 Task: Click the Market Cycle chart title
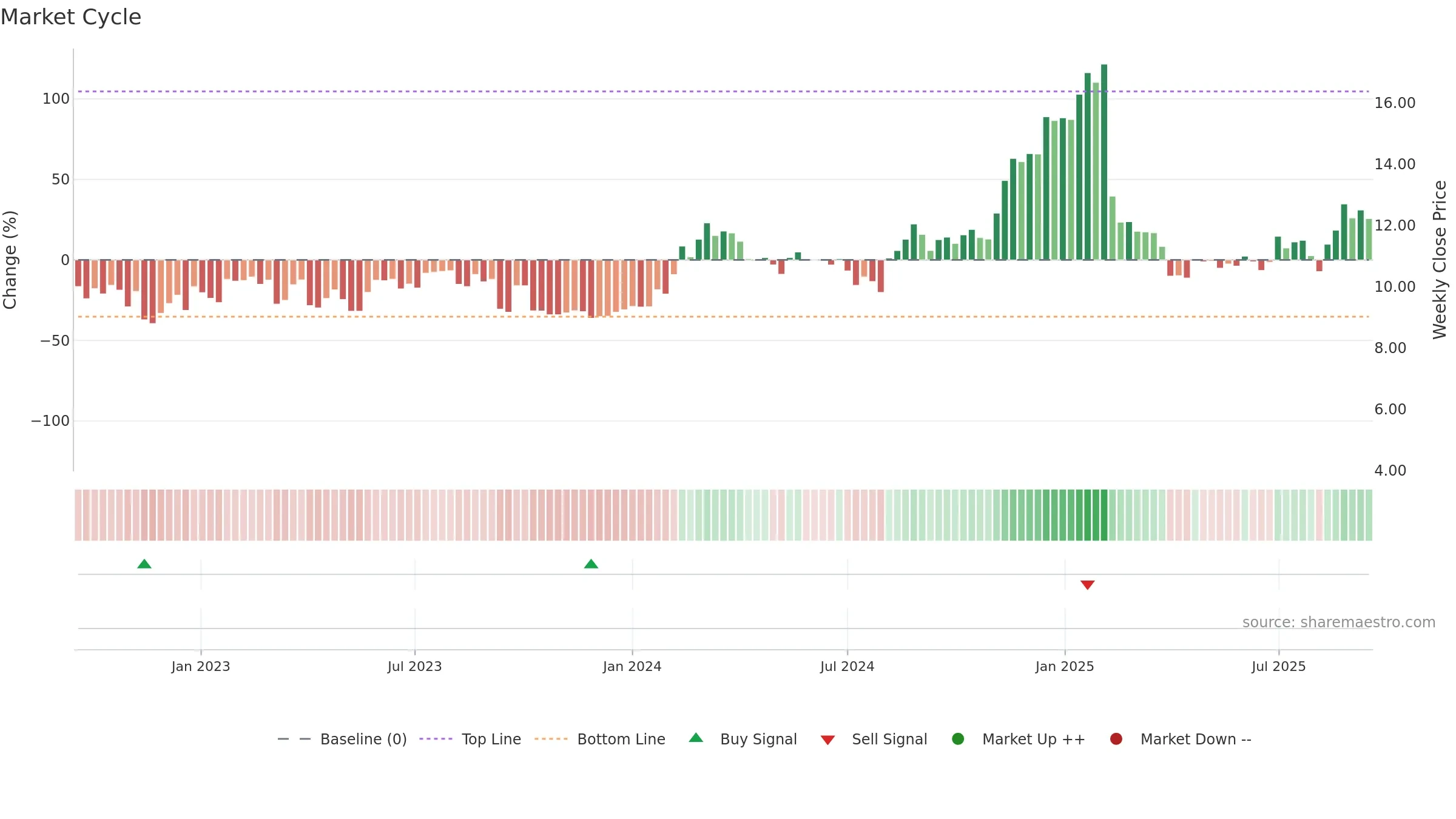click(x=71, y=17)
